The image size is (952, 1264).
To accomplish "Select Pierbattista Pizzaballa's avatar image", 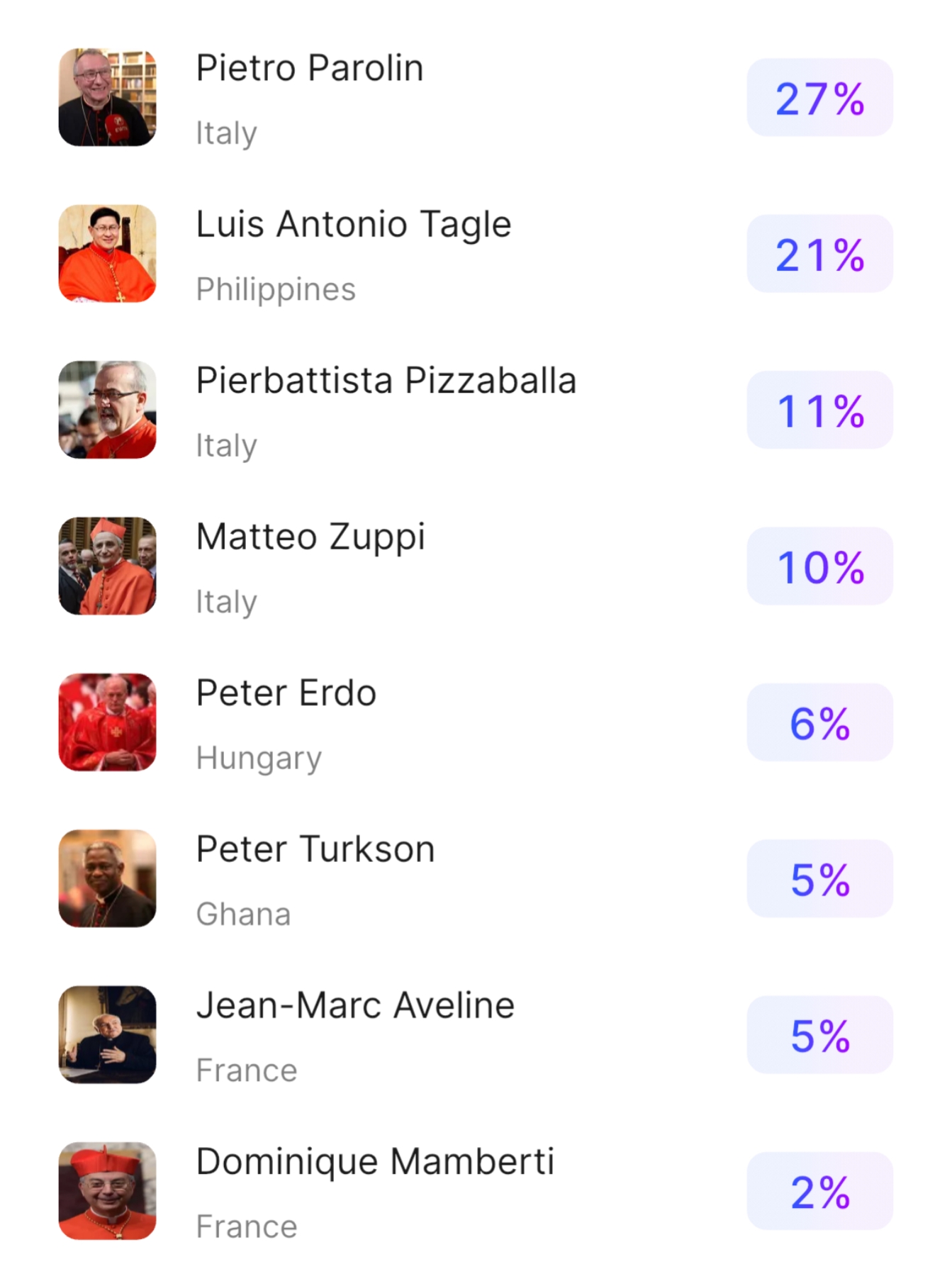I will click(107, 410).
